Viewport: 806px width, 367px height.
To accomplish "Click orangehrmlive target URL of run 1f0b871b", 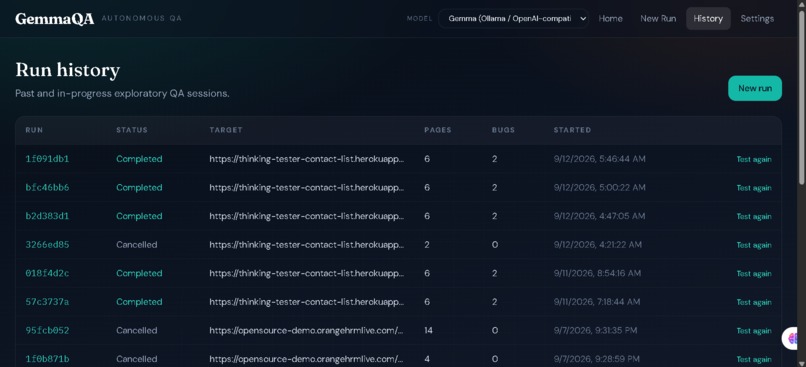I will click(x=306, y=359).
